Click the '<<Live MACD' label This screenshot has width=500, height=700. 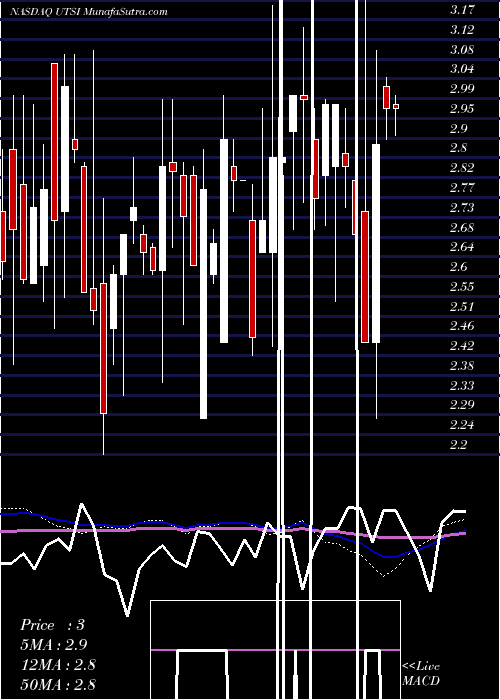pyautogui.click(x=421, y=673)
